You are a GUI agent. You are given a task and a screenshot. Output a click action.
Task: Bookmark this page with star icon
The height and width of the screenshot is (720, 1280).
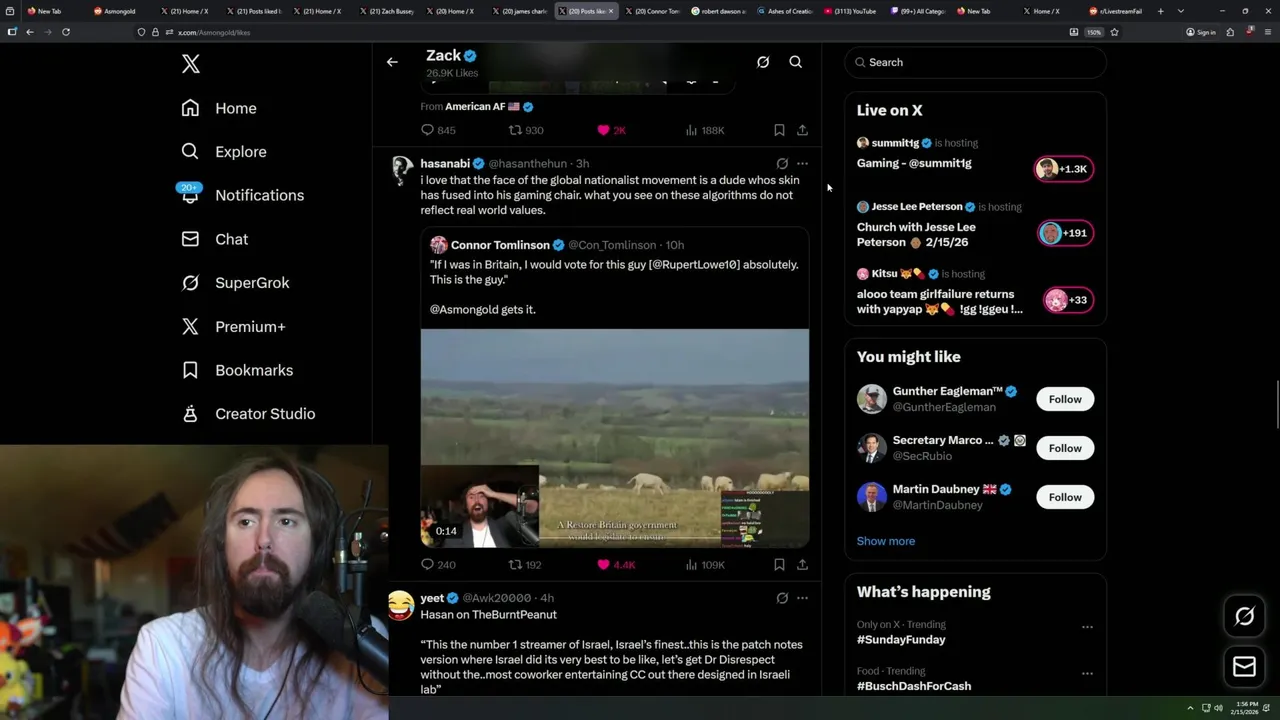1114,32
